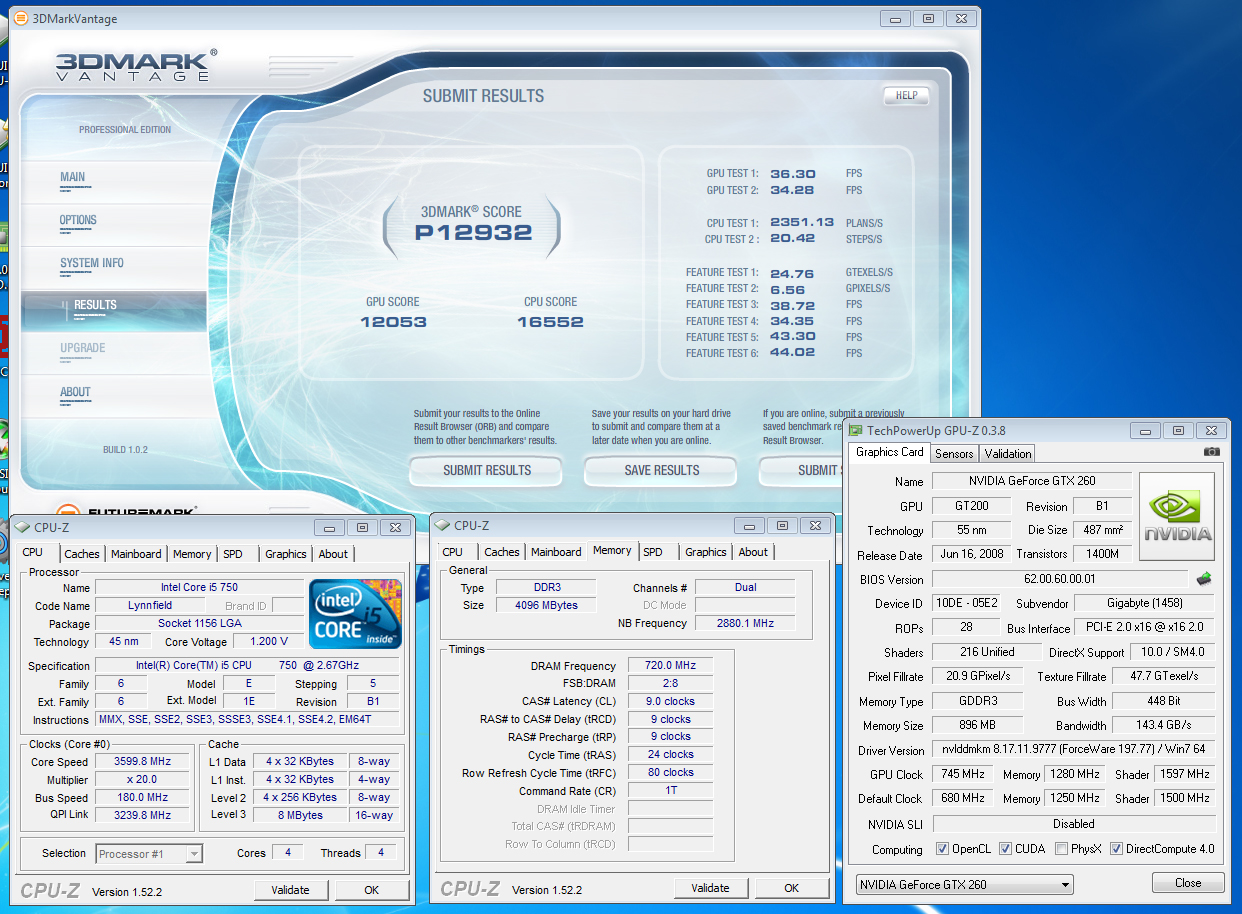The image size is (1242, 914).
Task: Click the TechPowerUp GPU-Z title bar icon
Action: coord(855,431)
